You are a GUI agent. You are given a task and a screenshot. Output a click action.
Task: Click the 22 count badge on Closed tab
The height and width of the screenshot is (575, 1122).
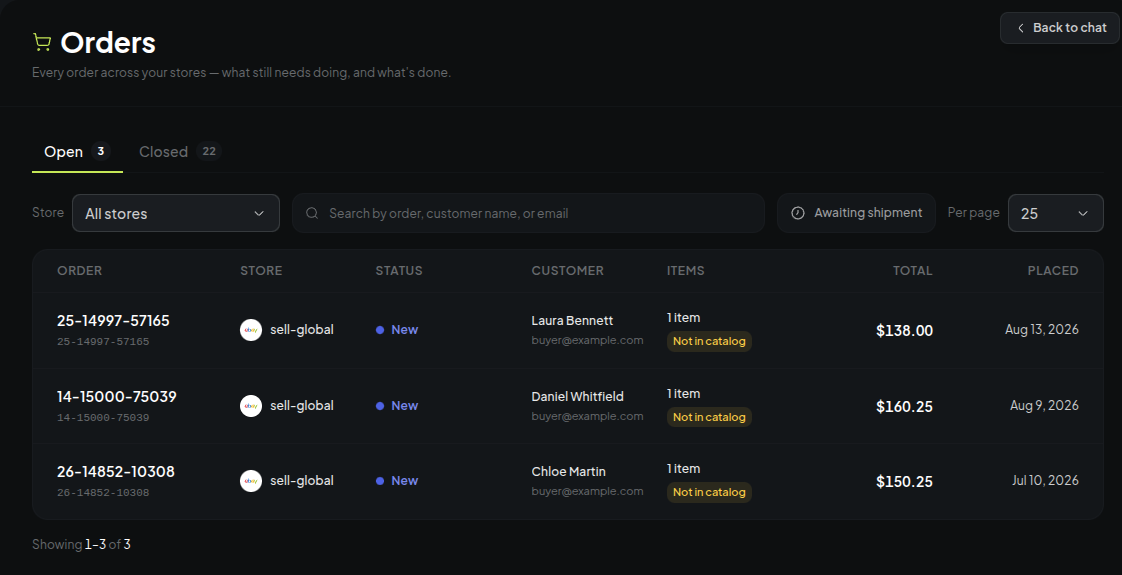[209, 151]
